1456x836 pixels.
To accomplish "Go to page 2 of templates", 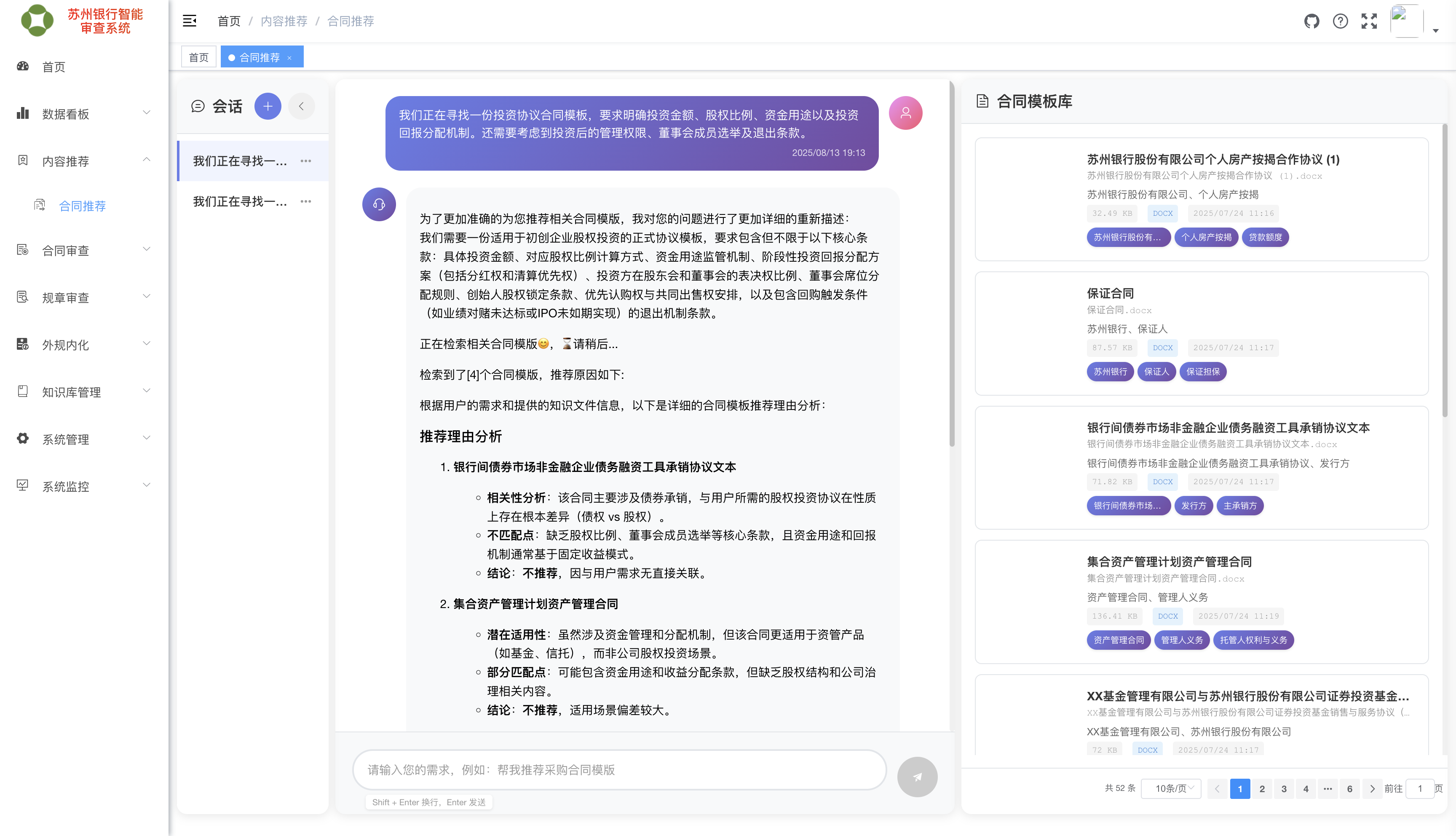I will point(1262,788).
